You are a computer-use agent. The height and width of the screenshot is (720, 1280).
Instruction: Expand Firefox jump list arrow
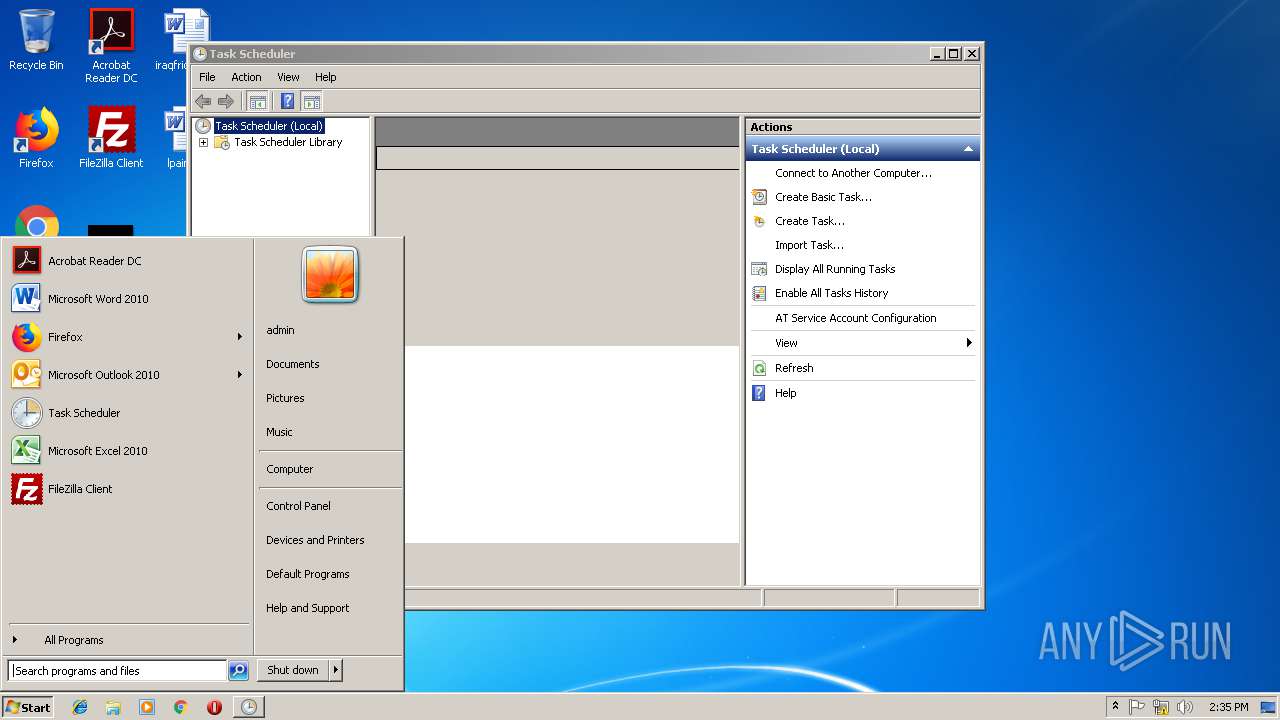pyautogui.click(x=240, y=337)
